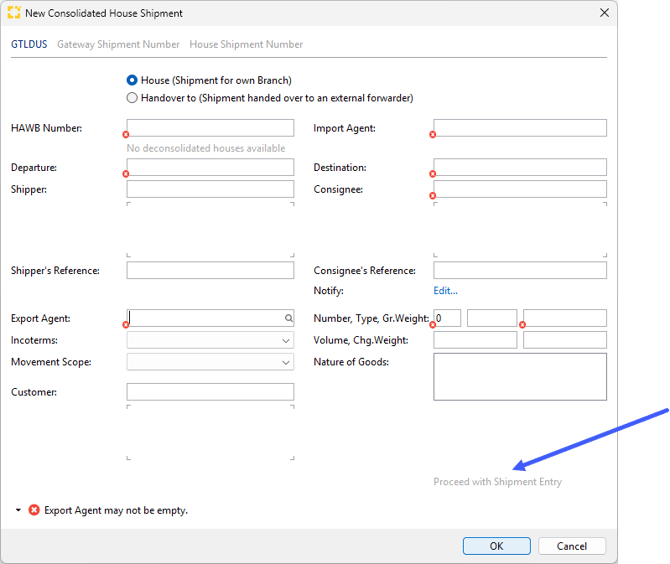Image resolution: width=670 pixels, height=564 pixels.
Task: Open Notify Edit... link
Action: point(445,291)
